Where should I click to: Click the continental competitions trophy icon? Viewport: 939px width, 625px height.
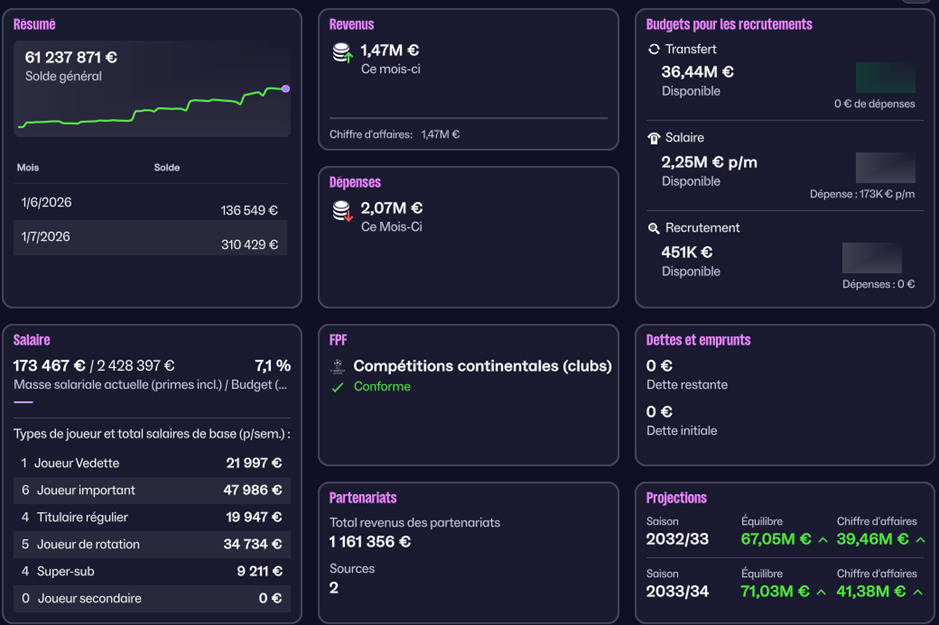(338, 366)
